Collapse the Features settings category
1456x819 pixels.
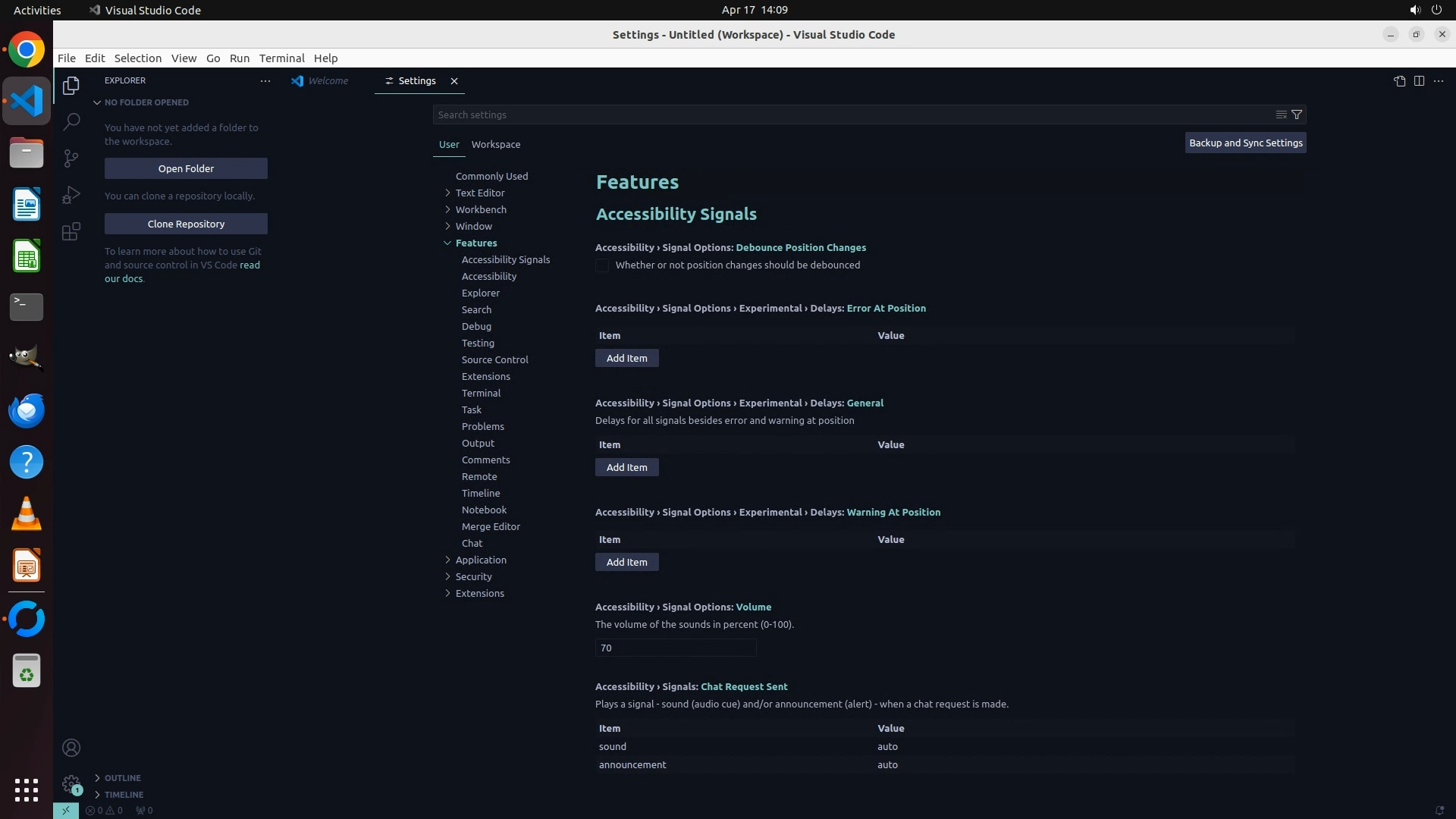[447, 243]
